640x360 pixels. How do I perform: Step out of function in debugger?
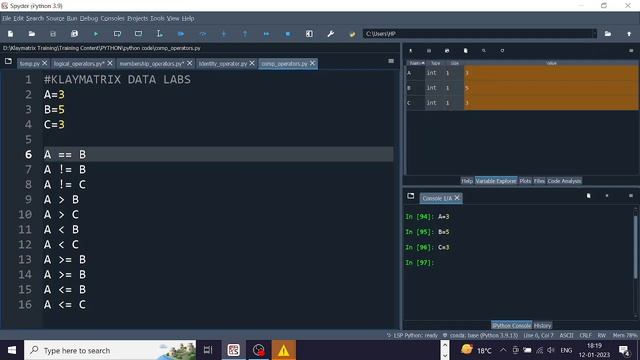[x=245, y=34]
